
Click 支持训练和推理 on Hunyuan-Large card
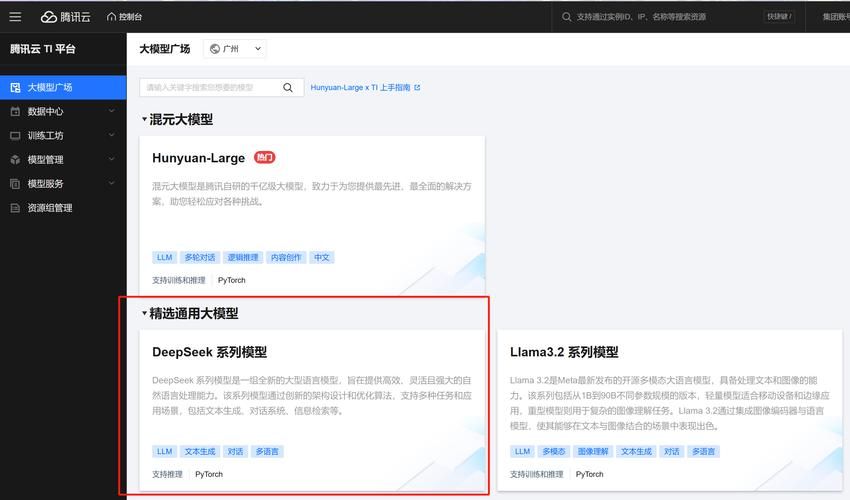click(x=178, y=280)
